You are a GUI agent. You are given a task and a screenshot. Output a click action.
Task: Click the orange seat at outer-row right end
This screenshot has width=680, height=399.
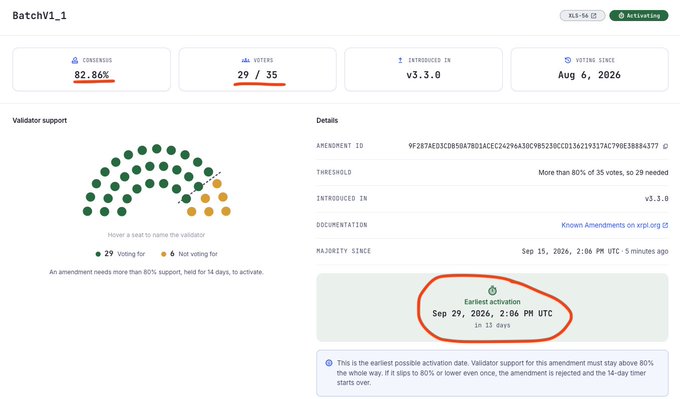point(226,211)
